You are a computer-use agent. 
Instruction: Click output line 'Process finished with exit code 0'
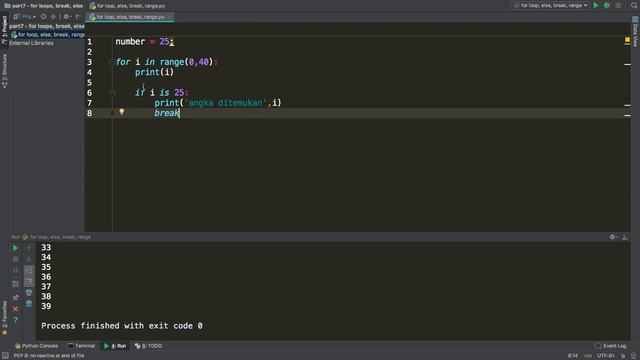122,326
